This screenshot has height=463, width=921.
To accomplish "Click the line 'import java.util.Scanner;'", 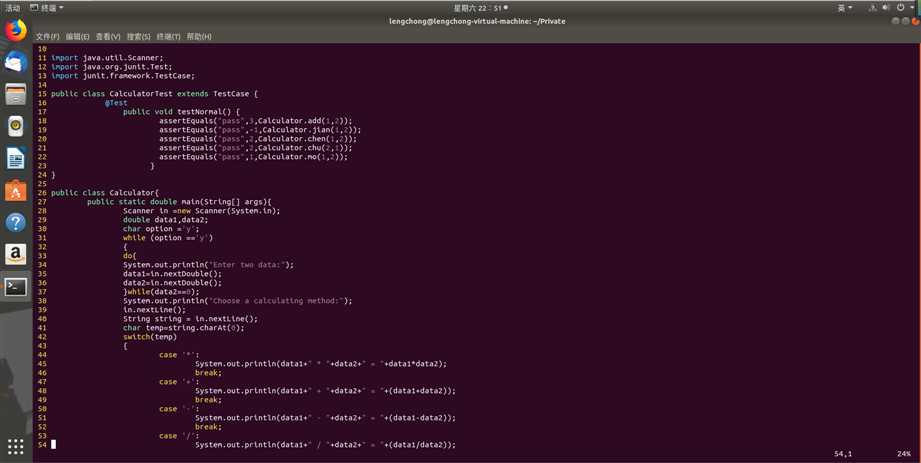I will [107, 58].
